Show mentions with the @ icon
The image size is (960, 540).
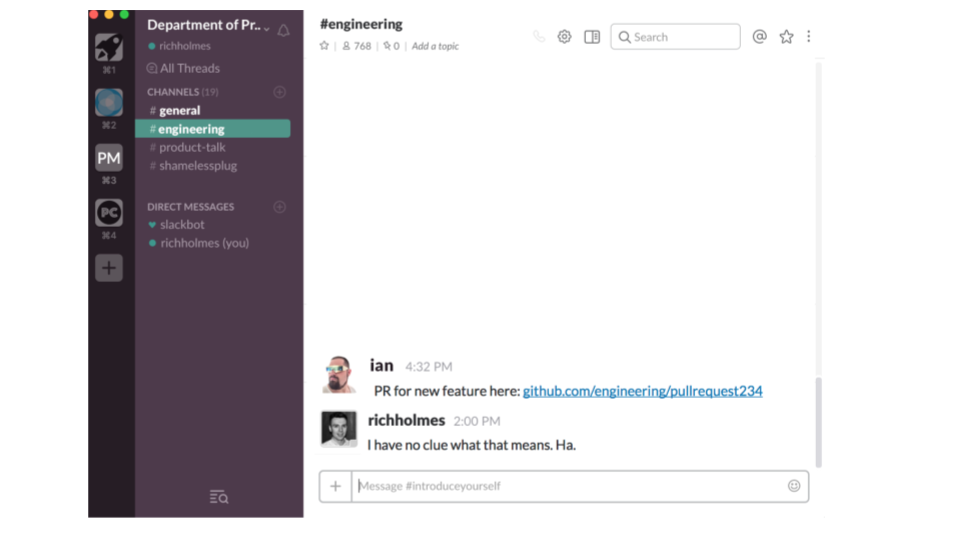pos(759,37)
